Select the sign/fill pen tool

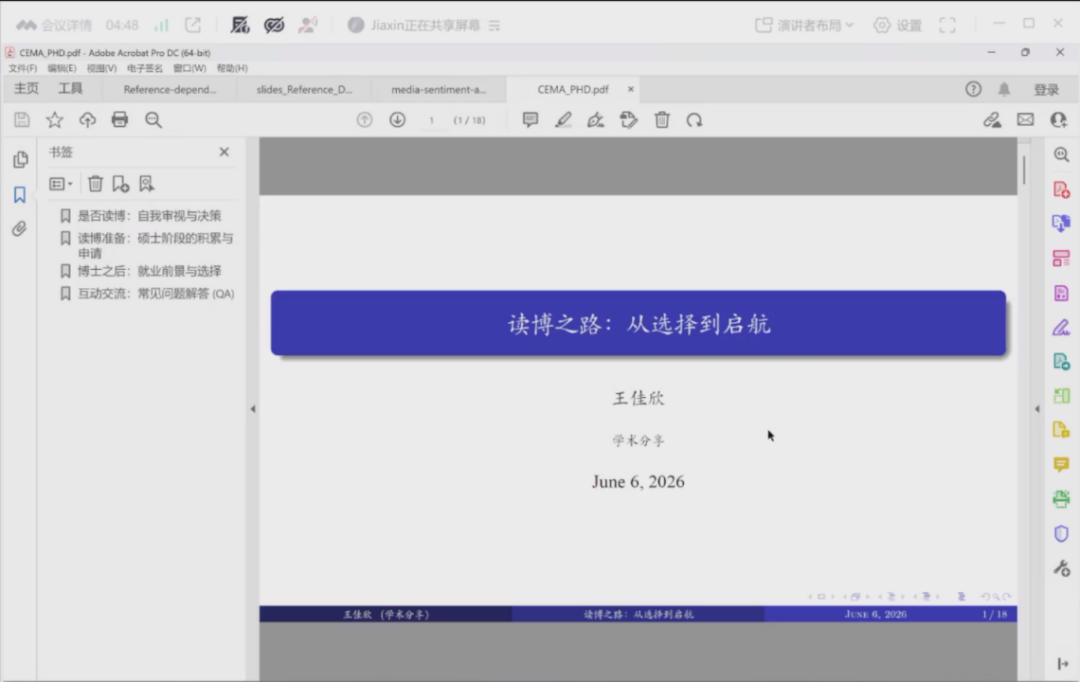[596, 120]
